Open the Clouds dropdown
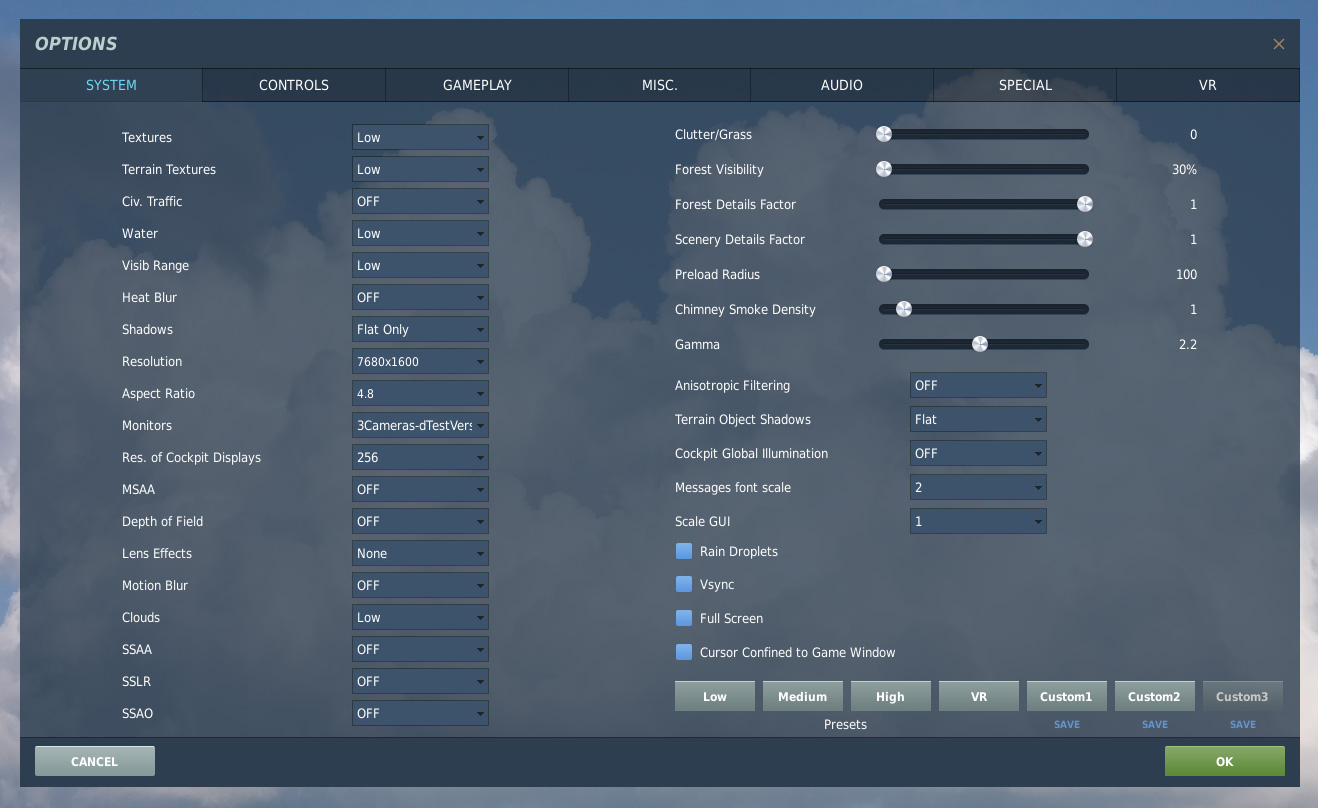Image resolution: width=1318 pixels, height=808 pixels. pyautogui.click(x=420, y=617)
